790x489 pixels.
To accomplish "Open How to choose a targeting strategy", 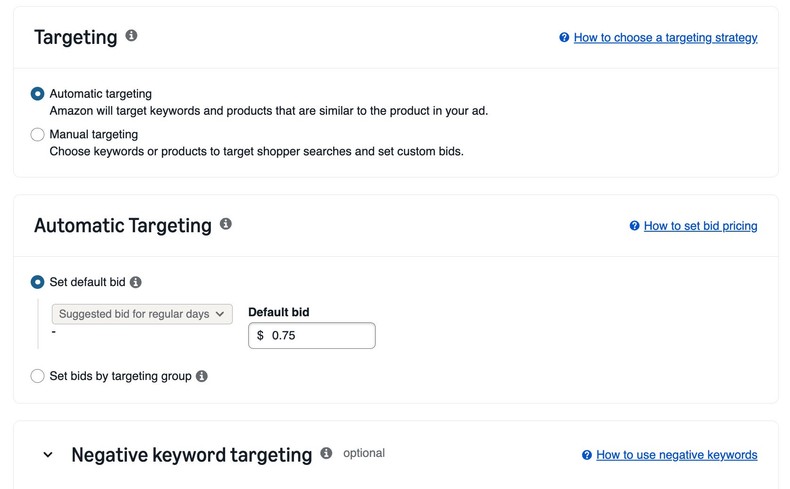I will click(x=665, y=38).
